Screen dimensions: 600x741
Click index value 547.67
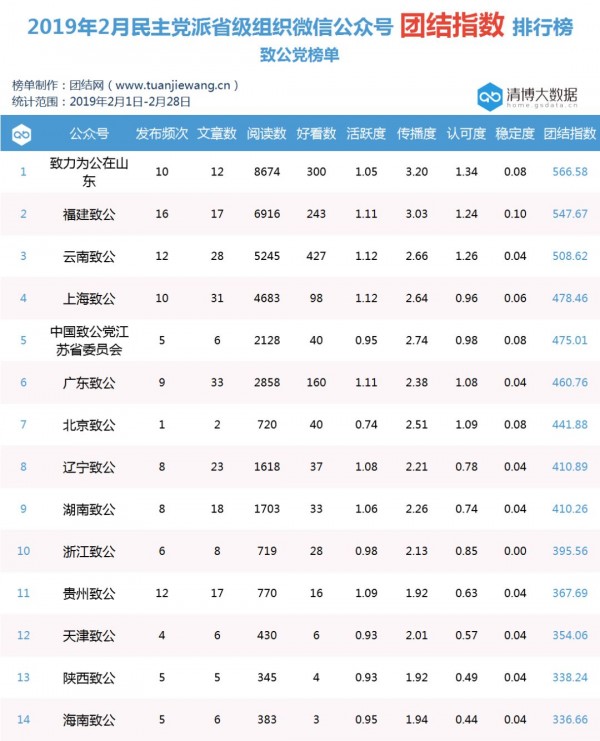point(570,214)
